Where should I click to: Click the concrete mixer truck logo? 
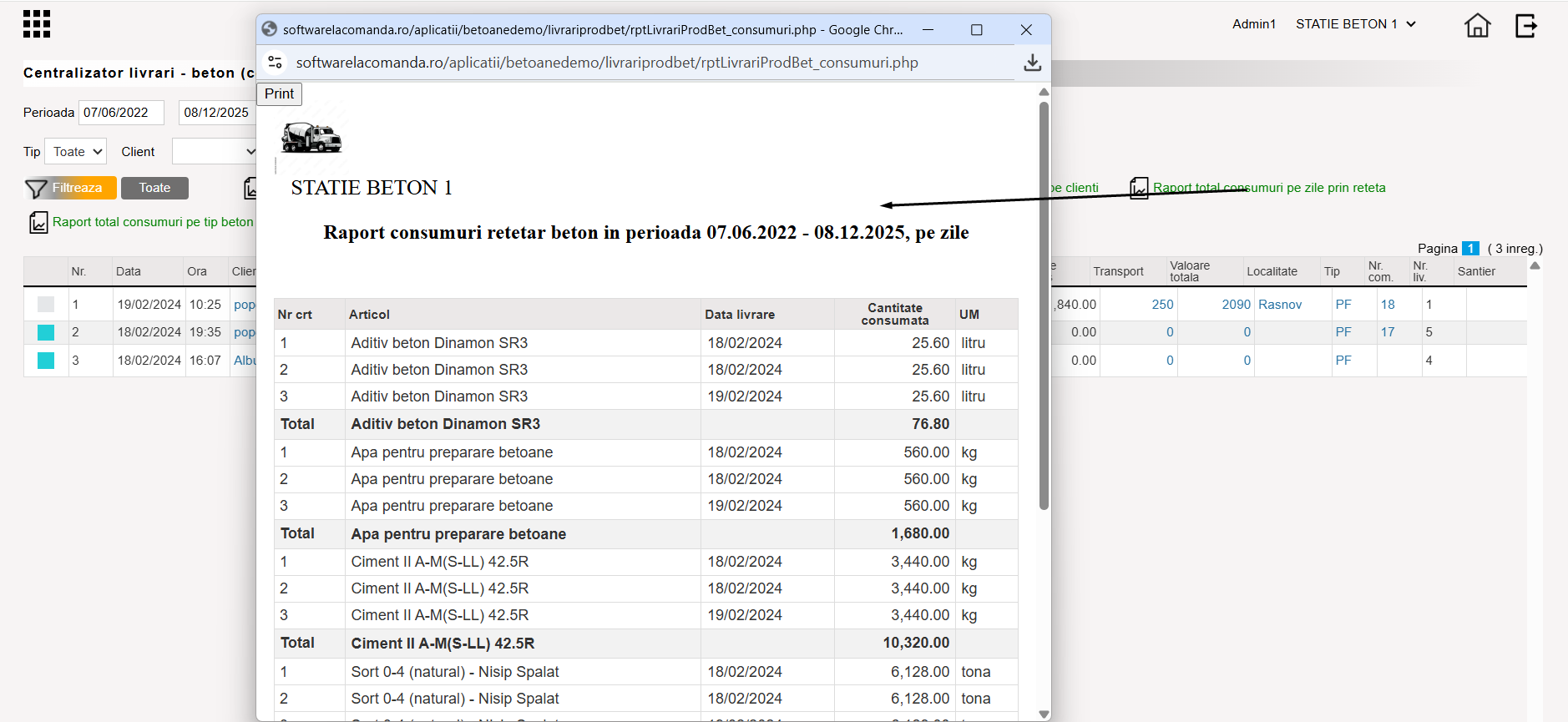click(311, 138)
